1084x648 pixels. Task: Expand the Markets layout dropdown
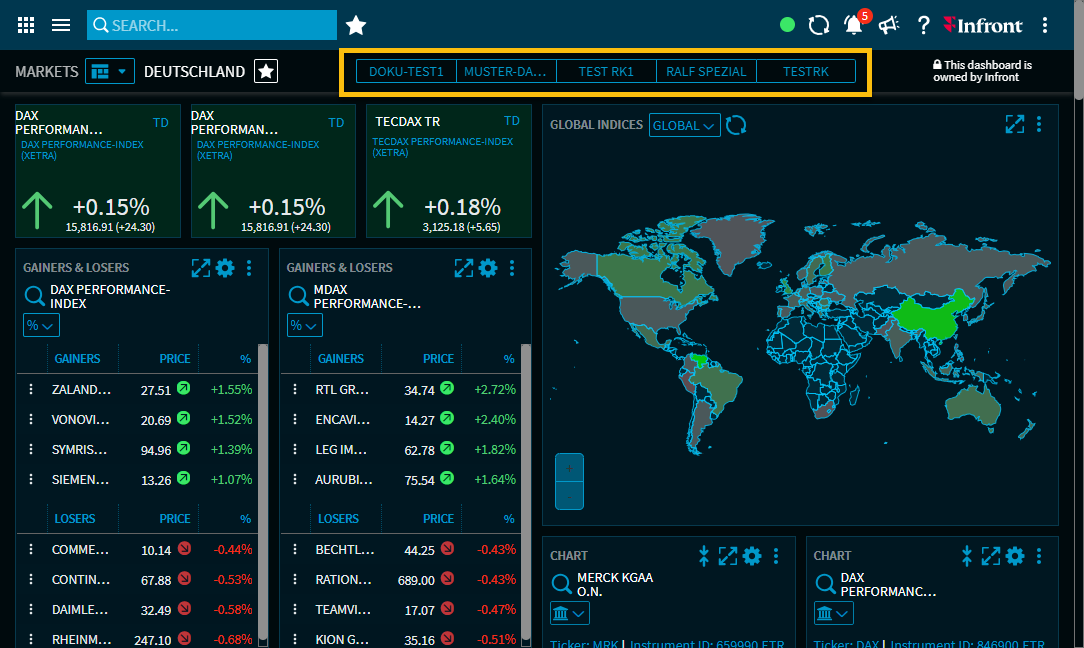110,71
